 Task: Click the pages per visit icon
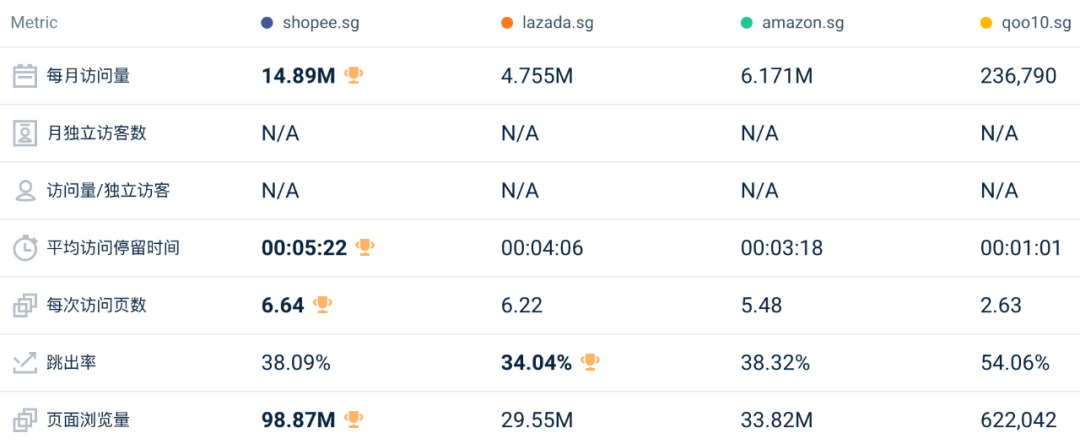[x=25, y=306]
